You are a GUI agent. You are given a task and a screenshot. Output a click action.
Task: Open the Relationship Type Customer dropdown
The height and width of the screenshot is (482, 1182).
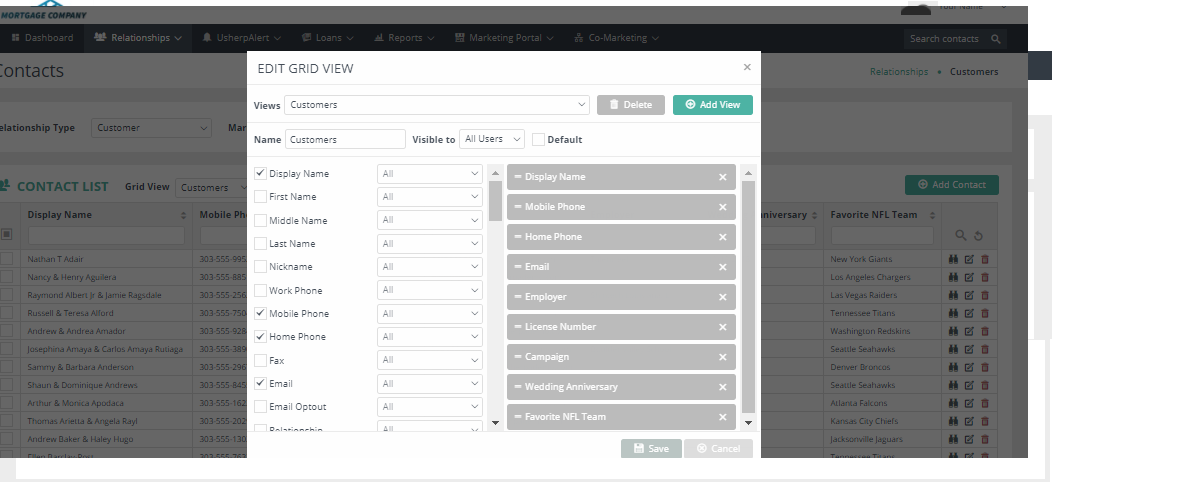[x=151, y=128]
